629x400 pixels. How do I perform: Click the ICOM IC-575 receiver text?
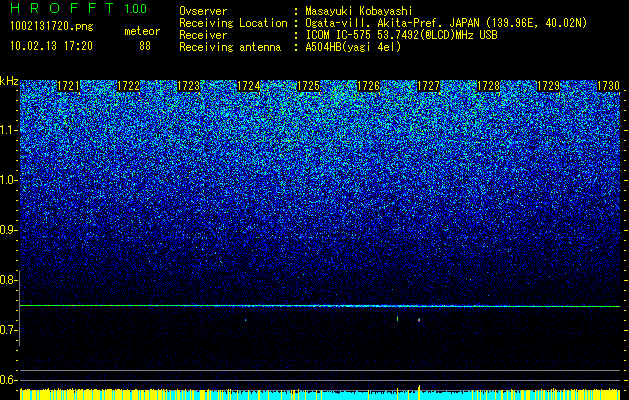(401, 35)
